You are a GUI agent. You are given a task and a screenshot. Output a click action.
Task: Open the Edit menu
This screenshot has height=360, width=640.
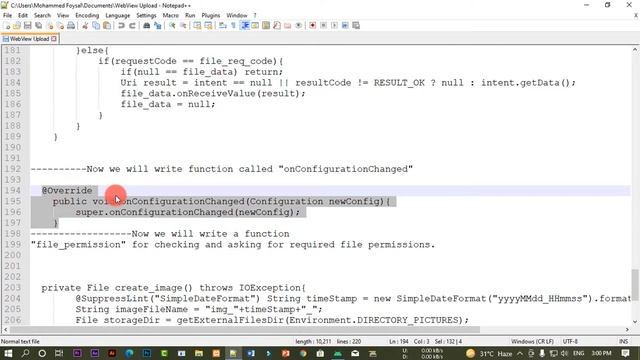click(23, 16)
